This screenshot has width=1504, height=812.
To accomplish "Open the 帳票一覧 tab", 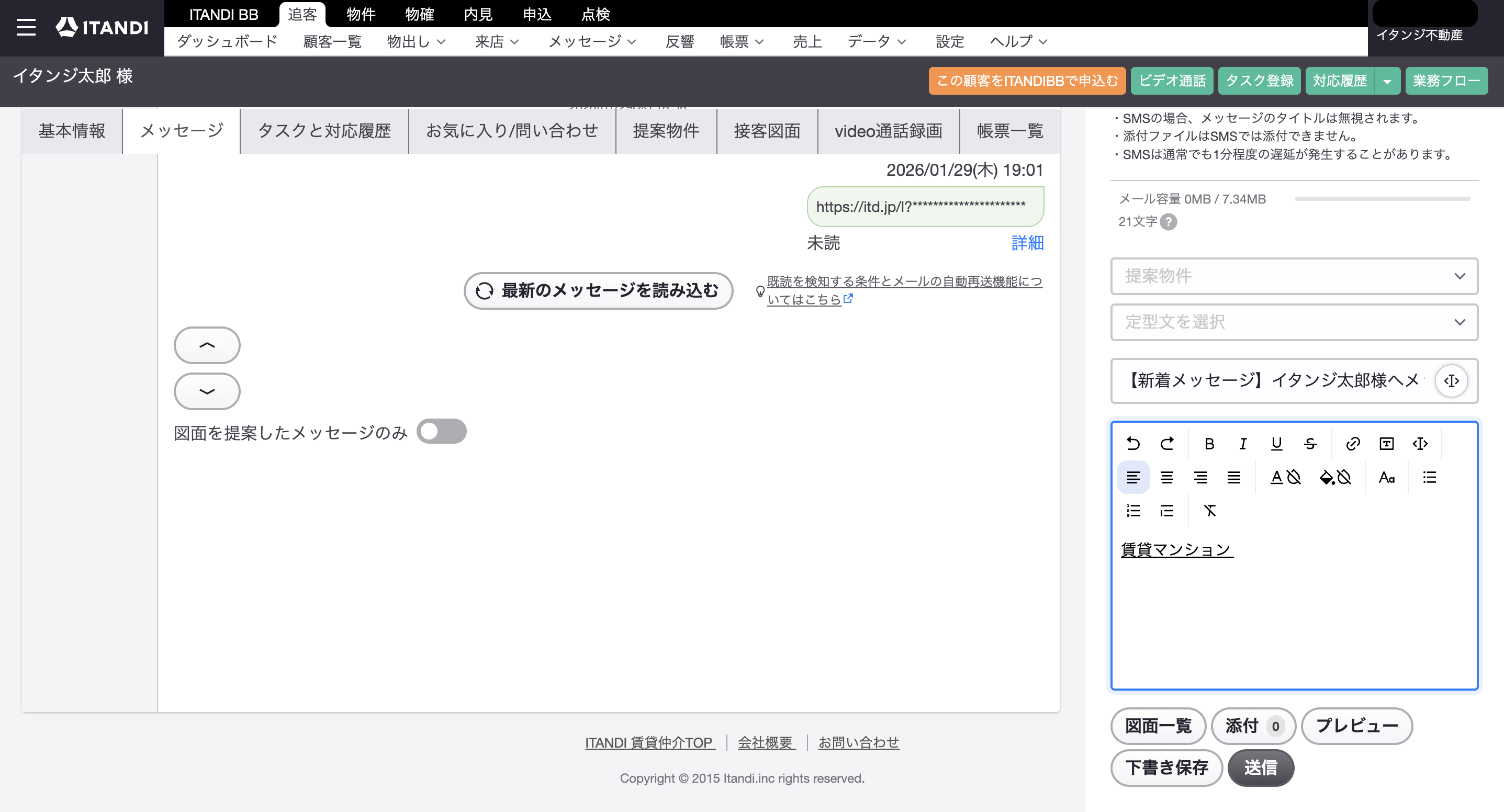I will [x=1010, y=131].
